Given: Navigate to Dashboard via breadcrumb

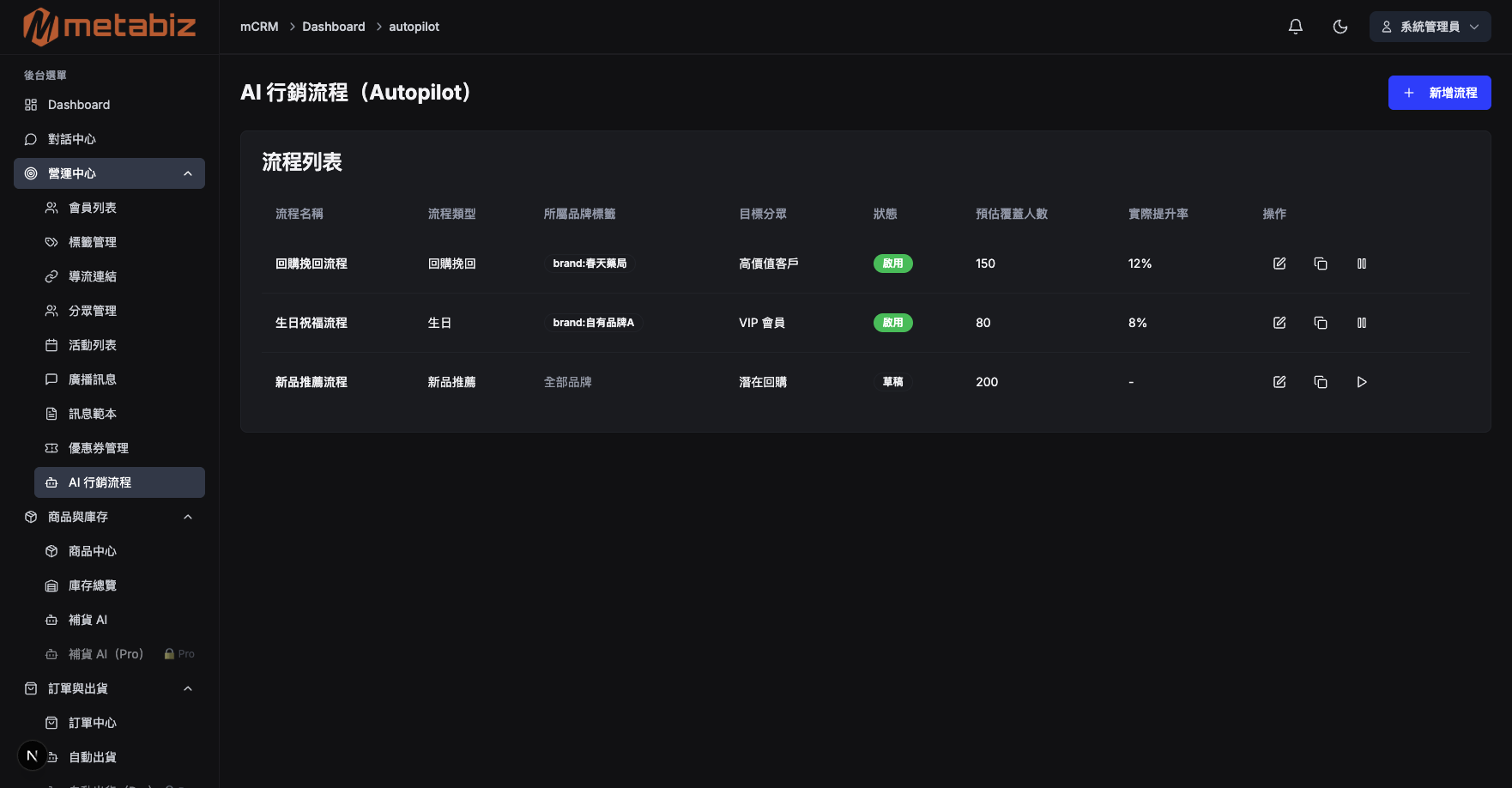Looking at the screenshot, I should pyautogui.click(x=334, y=27).
